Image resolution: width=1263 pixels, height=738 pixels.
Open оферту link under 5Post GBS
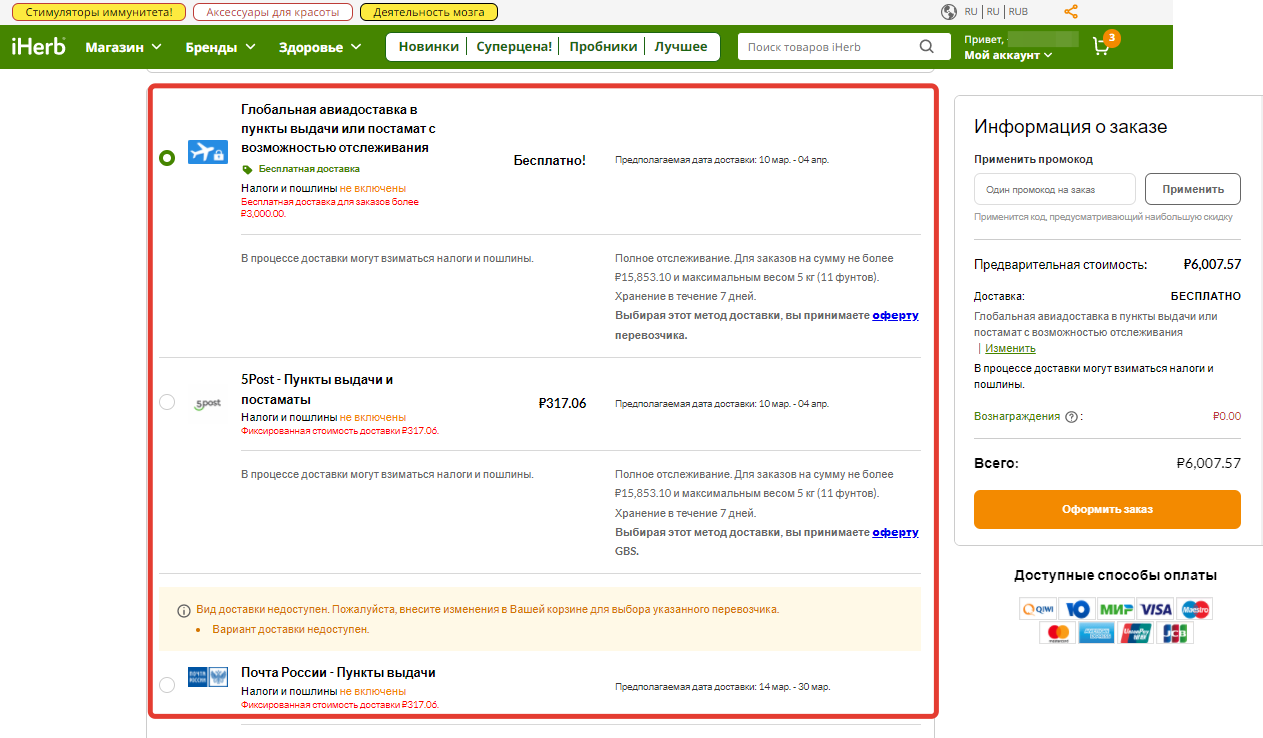click(895, 532)
